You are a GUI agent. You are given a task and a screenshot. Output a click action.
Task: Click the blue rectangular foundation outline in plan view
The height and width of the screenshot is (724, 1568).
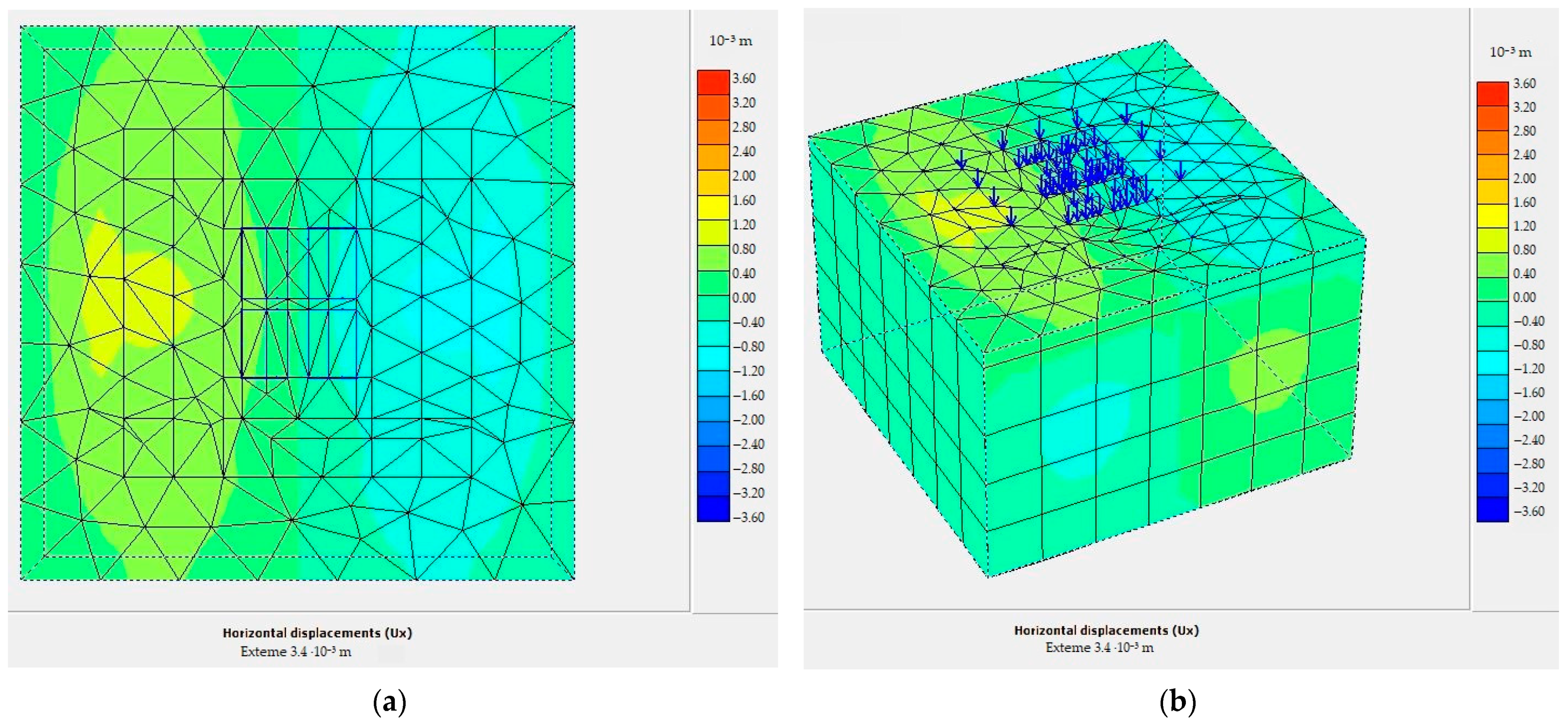299,303
